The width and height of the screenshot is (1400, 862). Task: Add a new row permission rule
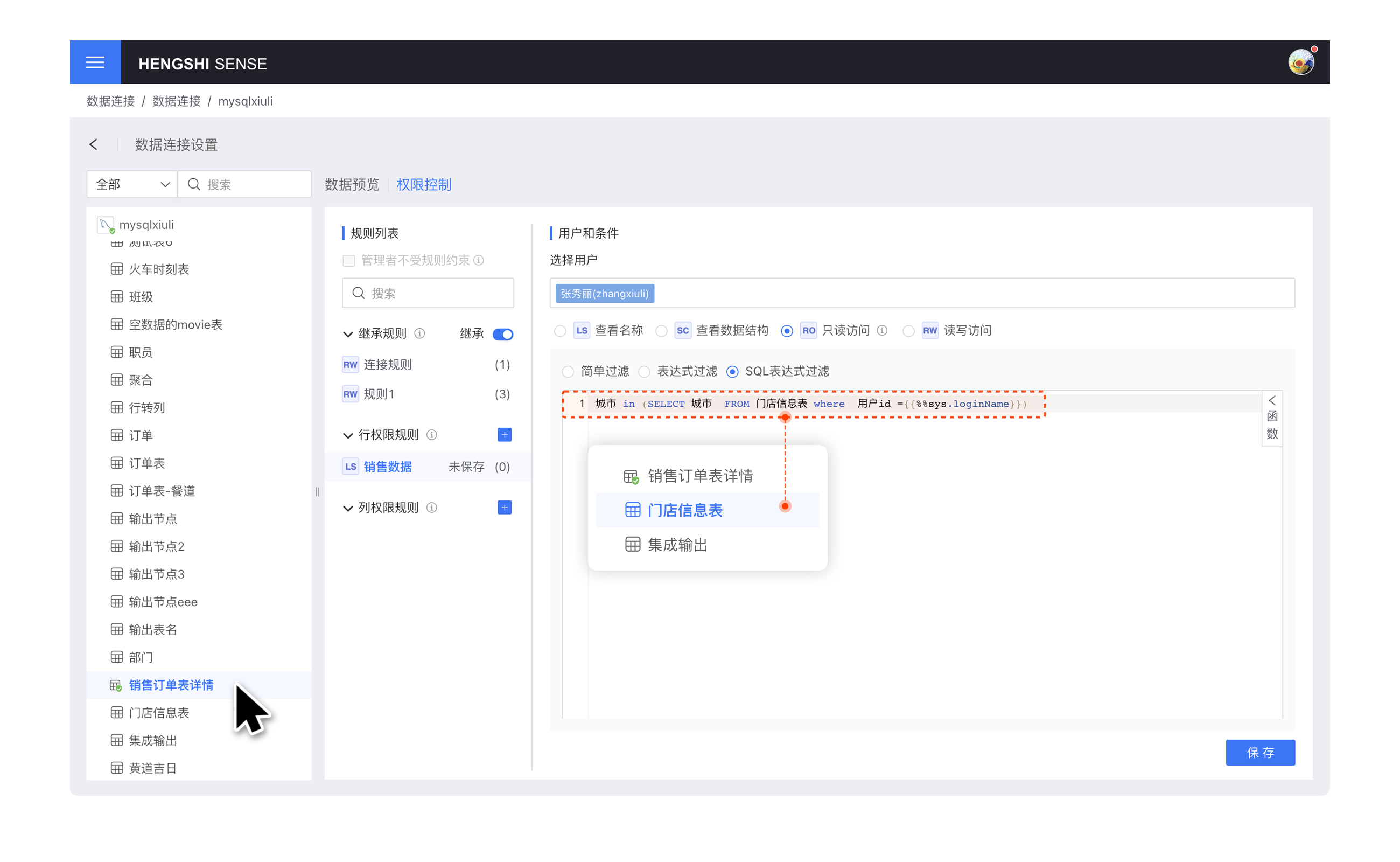coord(505,435)
